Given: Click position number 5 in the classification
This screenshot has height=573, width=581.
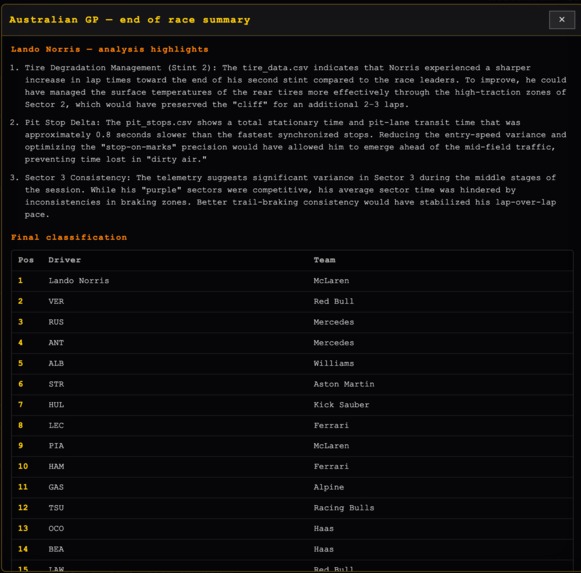Looking at the screenshot, I should [20, 363].
